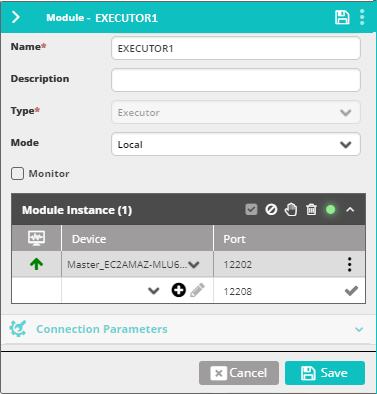Toggle select-all checkbox in Module Instance header

point(251,210)
